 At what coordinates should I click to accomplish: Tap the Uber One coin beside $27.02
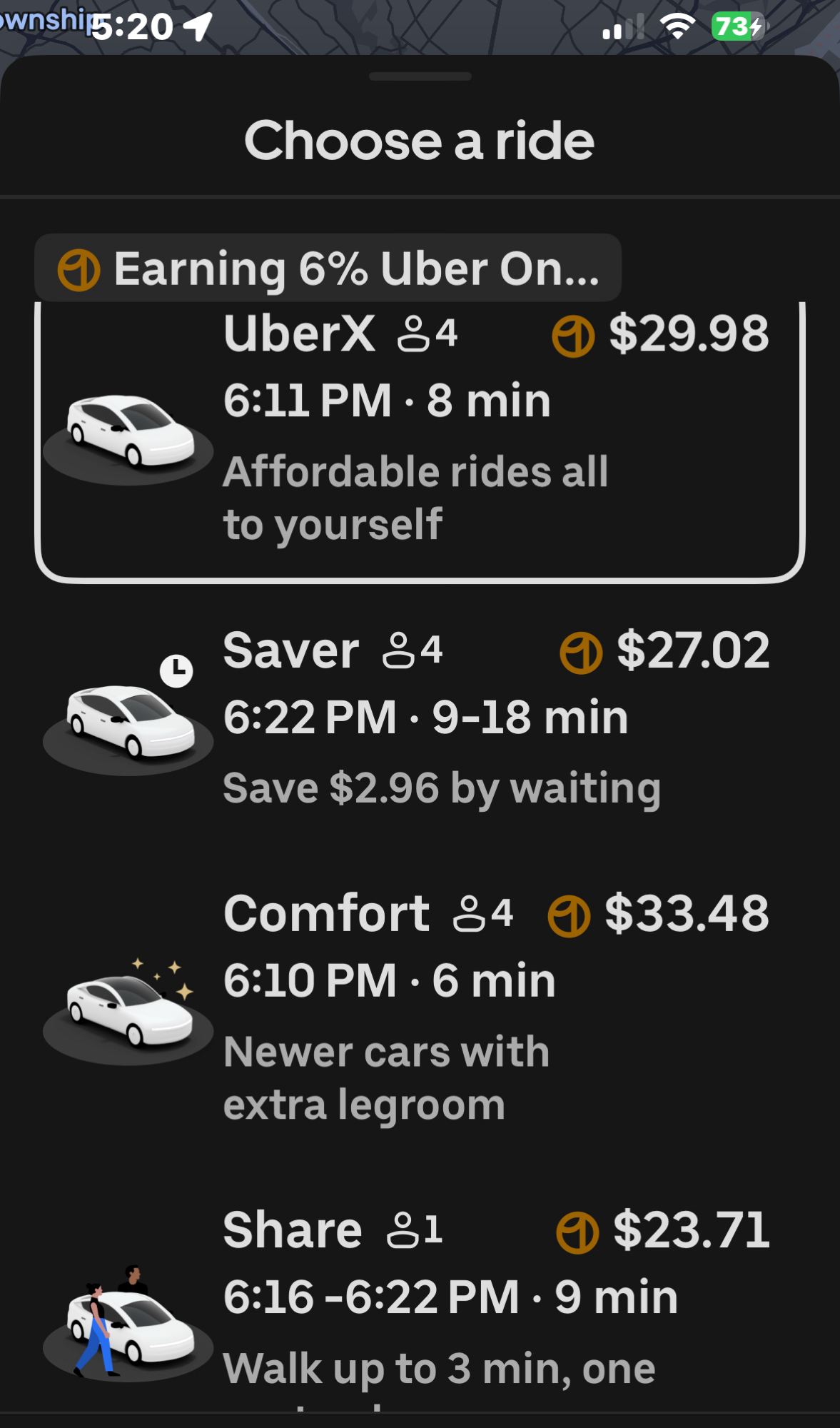click(581, 653)
